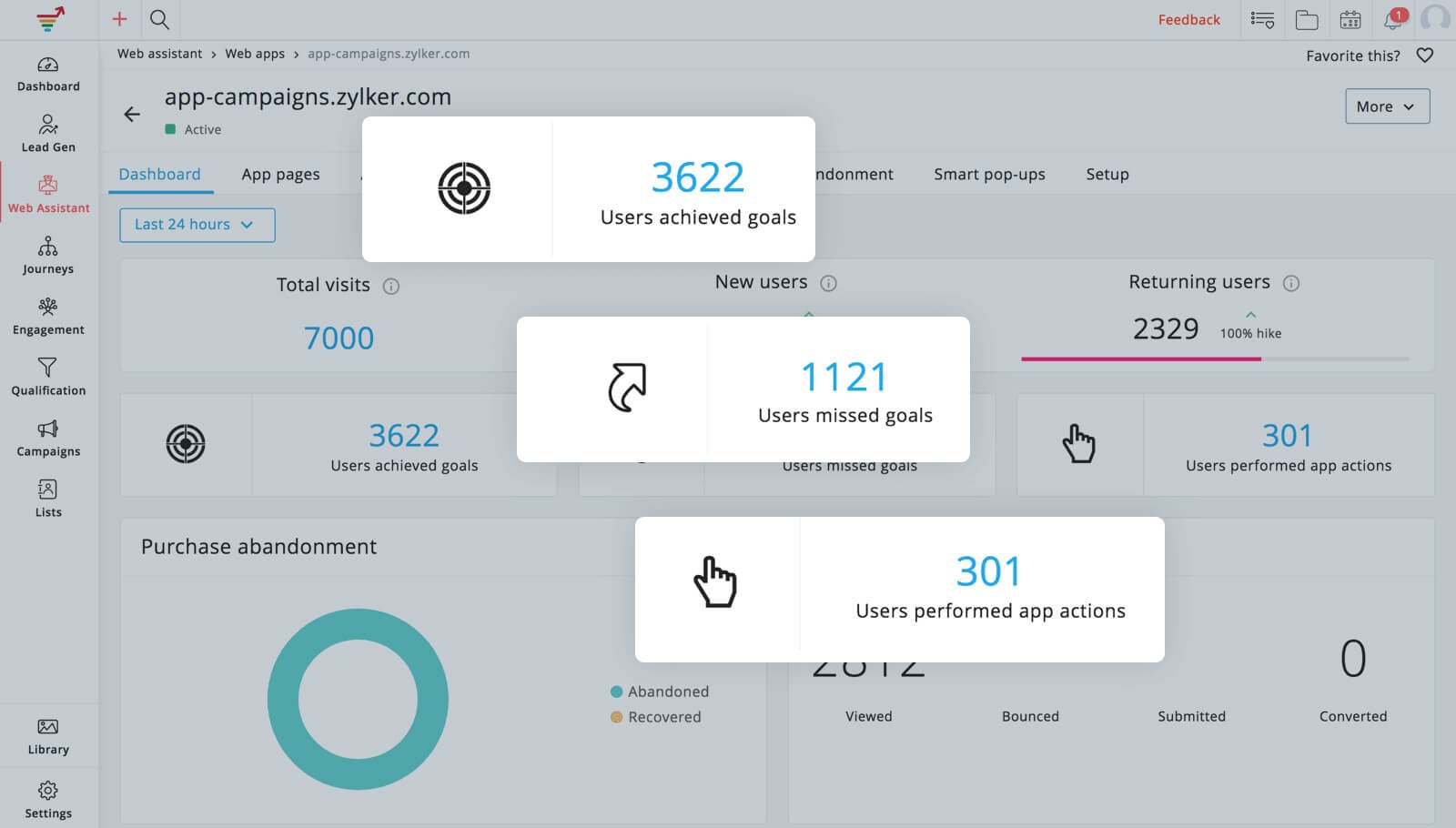This screenshot has height=828, width=1456.
Task: Click the plus add icon
Action: coord(119,19)
